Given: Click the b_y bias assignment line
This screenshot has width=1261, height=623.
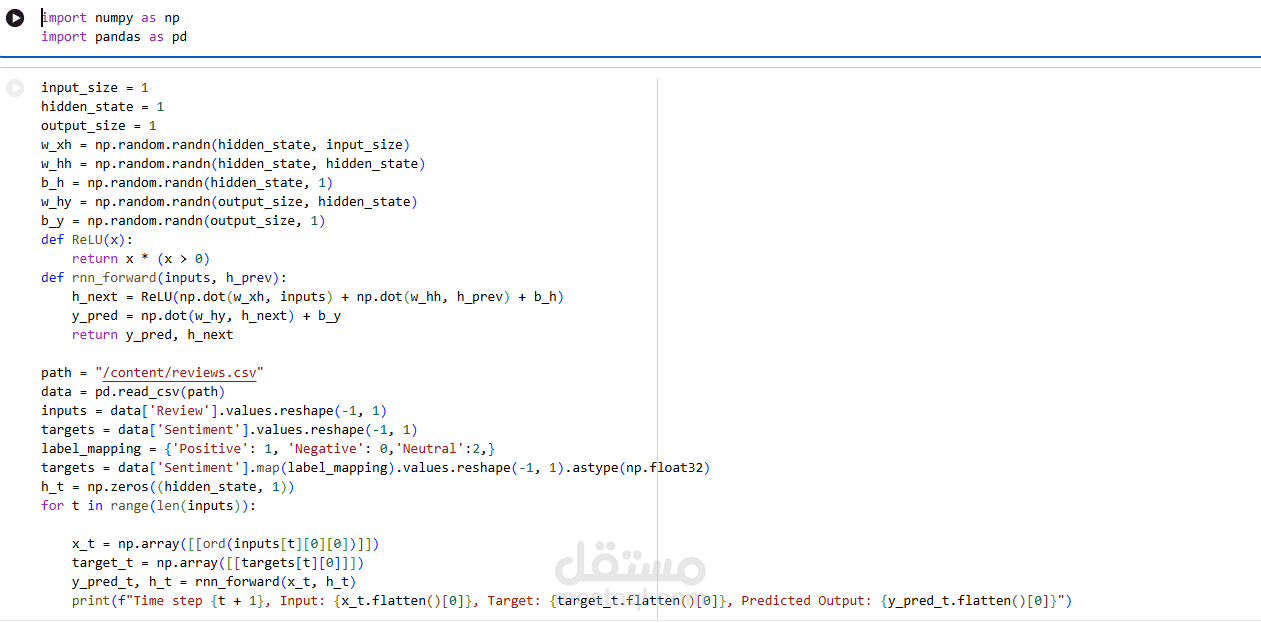Looking at the screenshot, I should 183,221.
